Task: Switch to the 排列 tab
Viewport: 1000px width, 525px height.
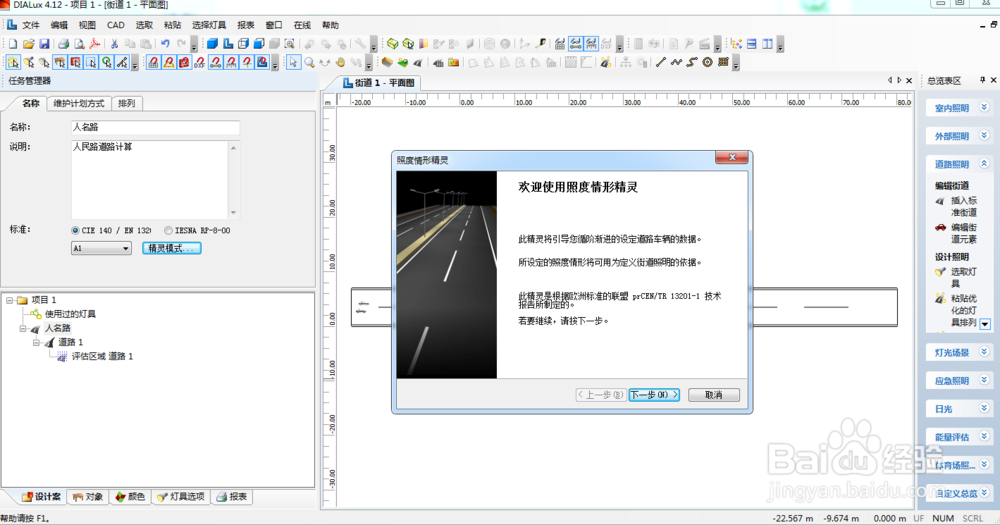Action: (x=126, y=103)
